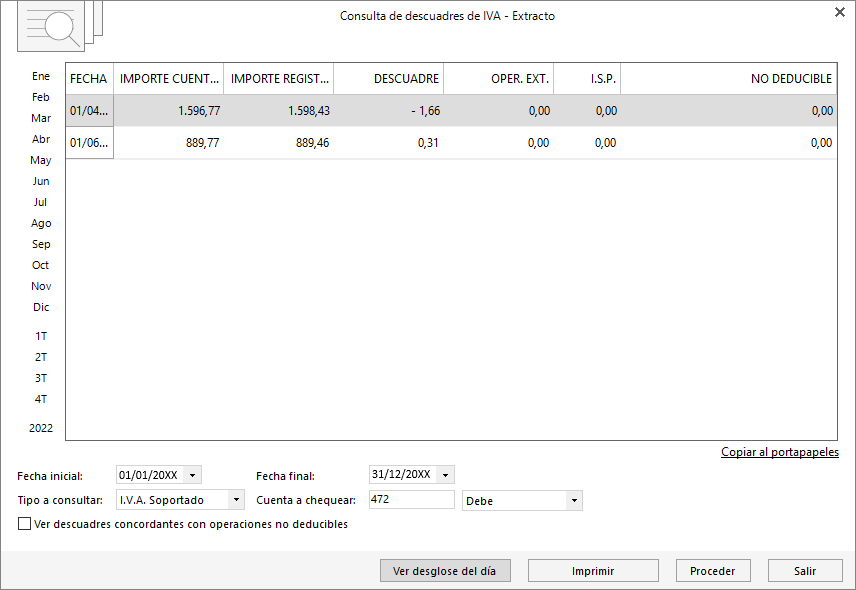Select the Jun month filter

click(41, 181)
